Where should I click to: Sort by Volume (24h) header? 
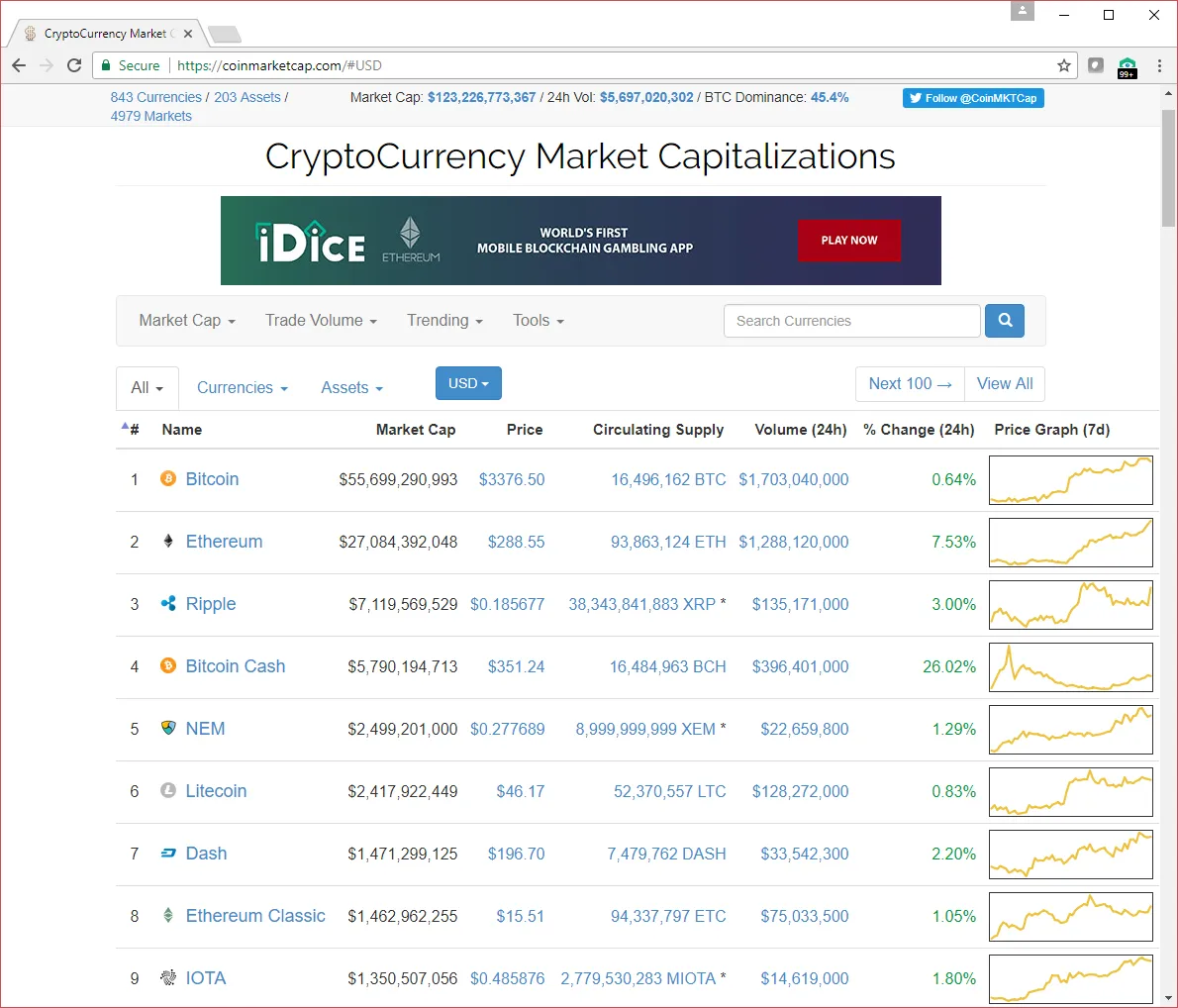click(800, 429)
